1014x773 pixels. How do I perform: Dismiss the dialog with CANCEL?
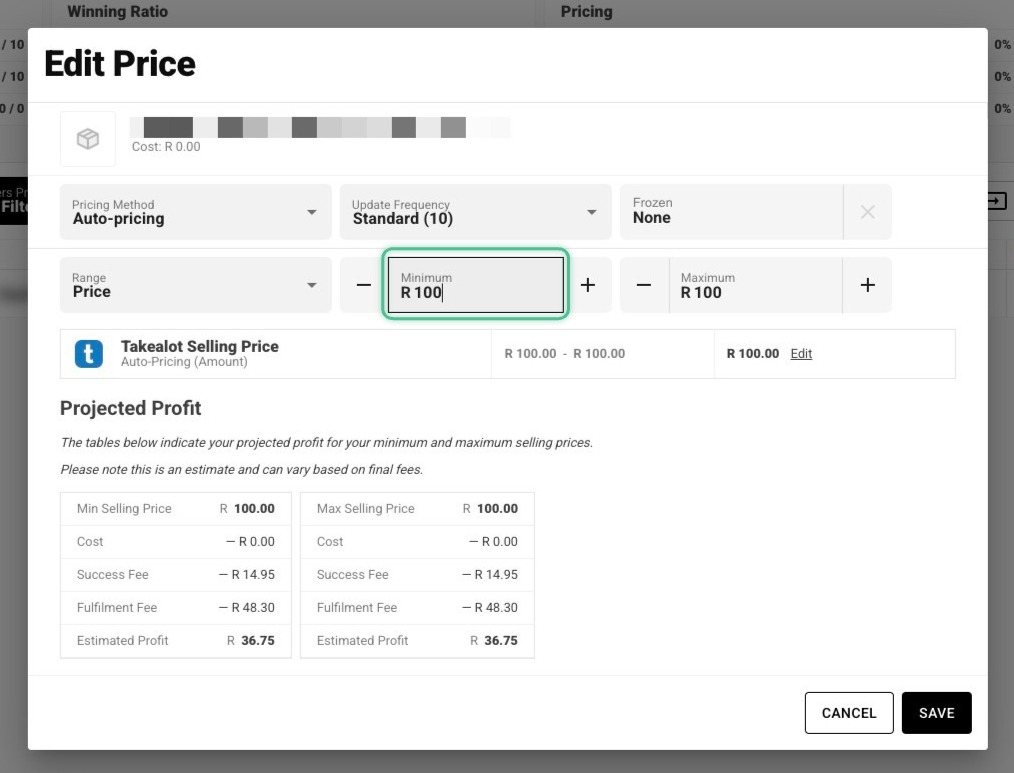click(x=848, y=713)
